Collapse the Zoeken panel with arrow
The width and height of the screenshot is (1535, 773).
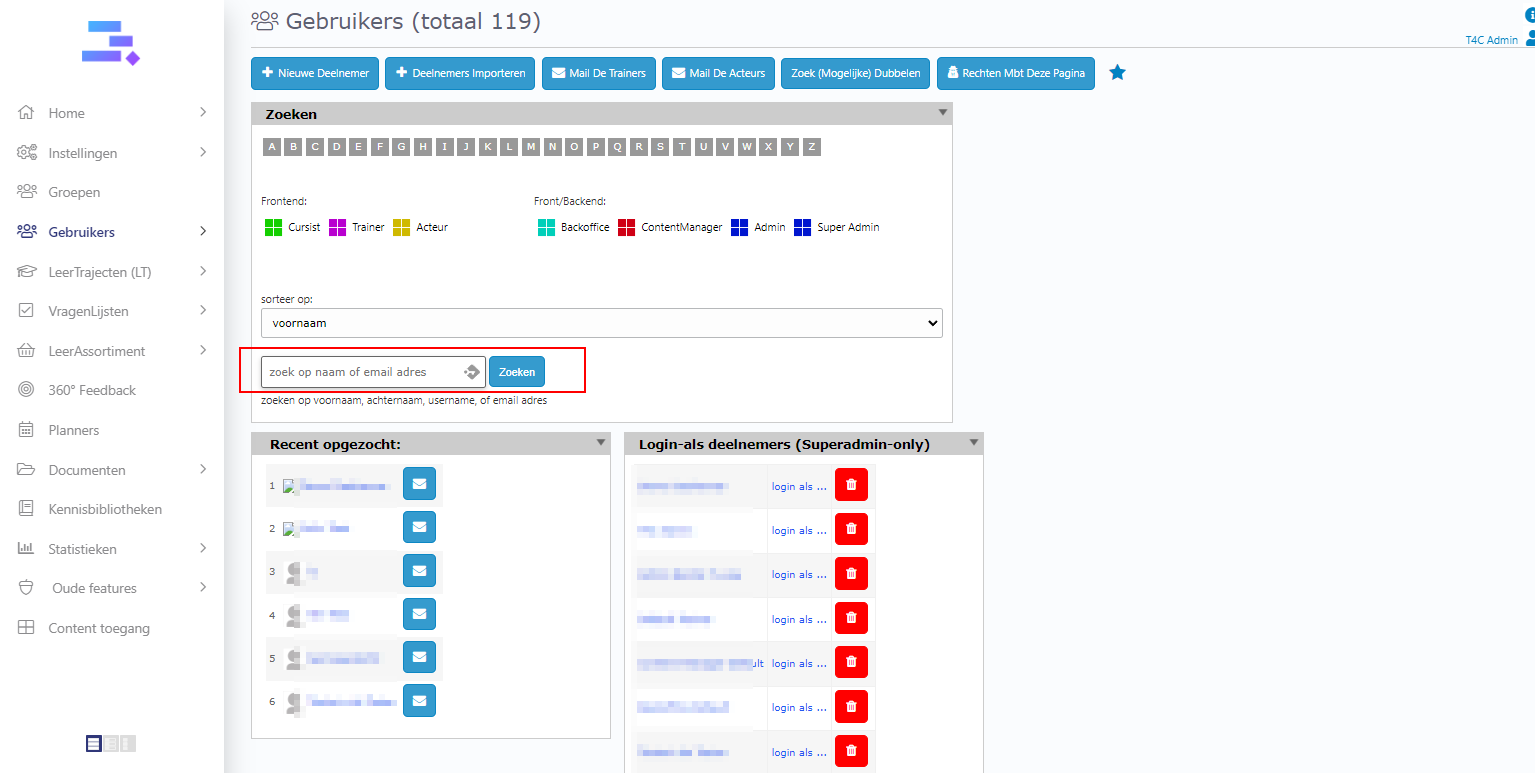point(942,113)
